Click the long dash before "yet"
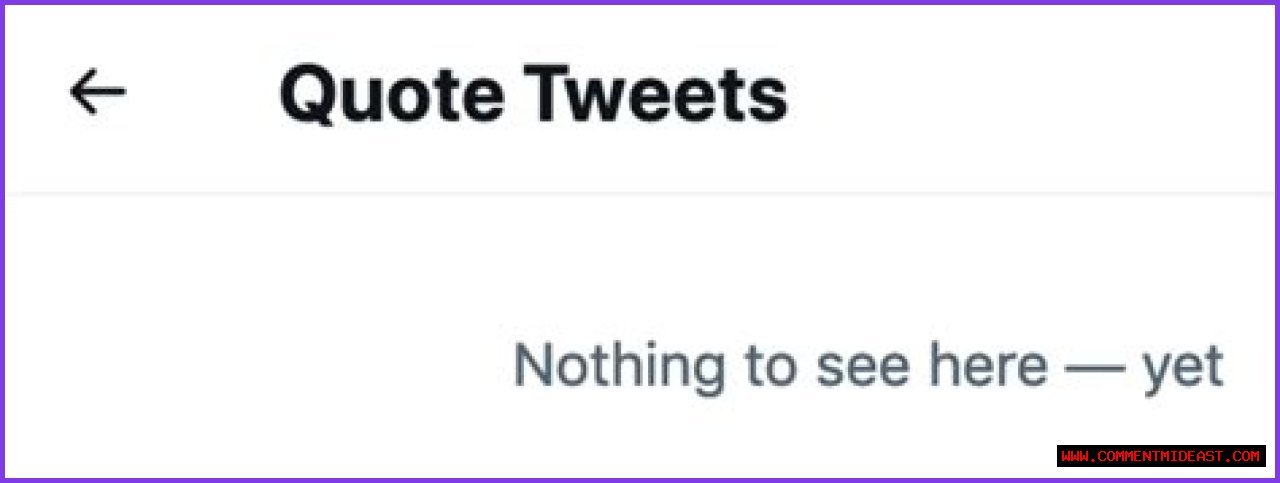1280x483 pixels. pos(1095,368)
